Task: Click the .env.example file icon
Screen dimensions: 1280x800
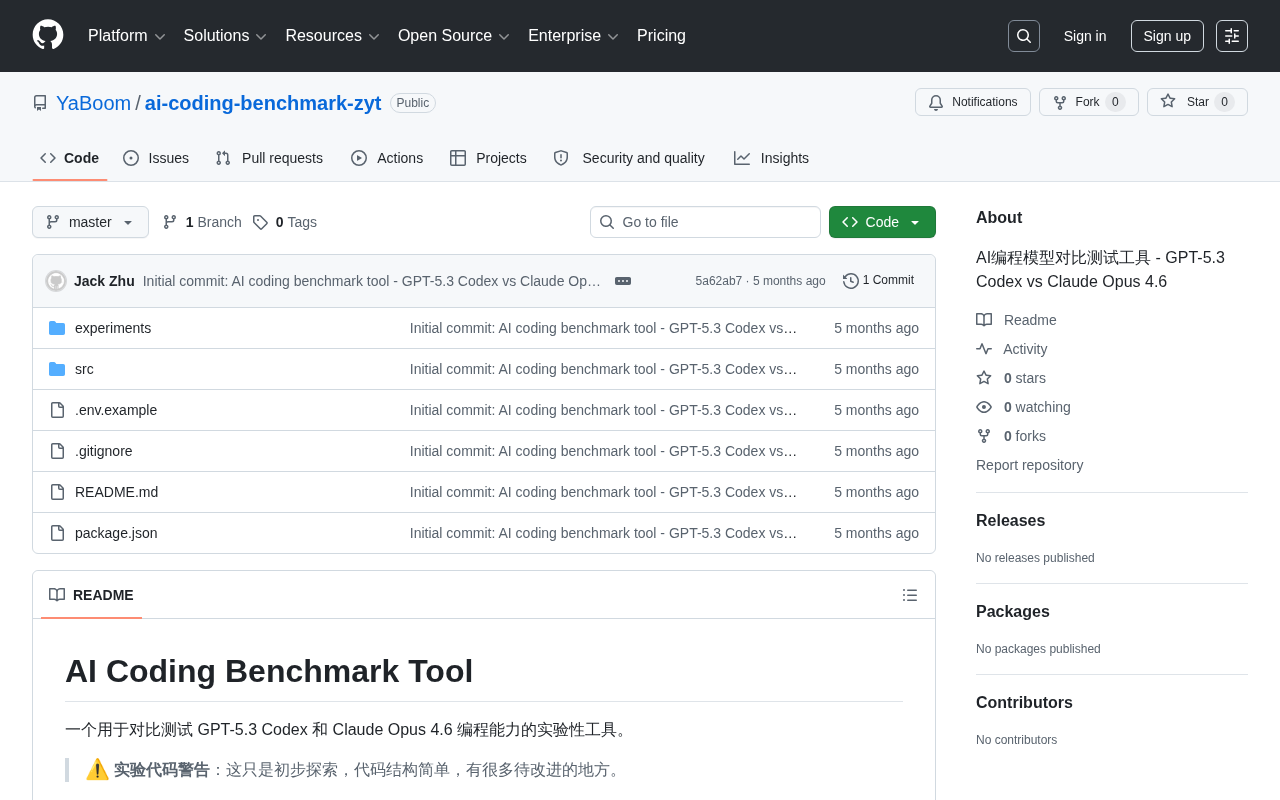Action: coord(57,410)
